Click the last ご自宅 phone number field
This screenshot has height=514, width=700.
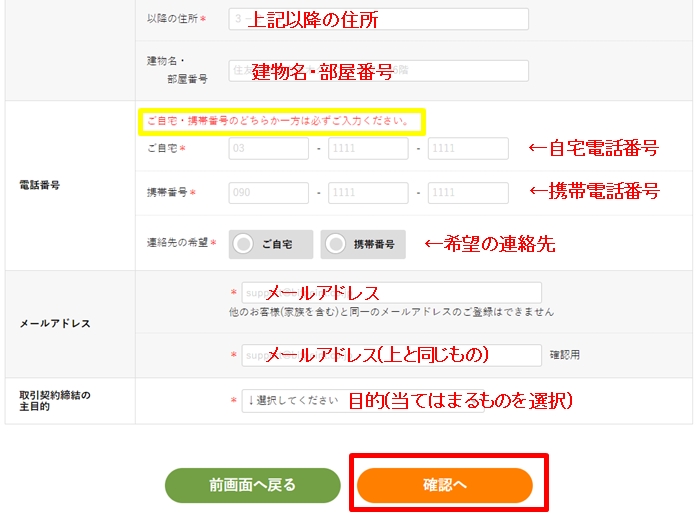point(468,148)
